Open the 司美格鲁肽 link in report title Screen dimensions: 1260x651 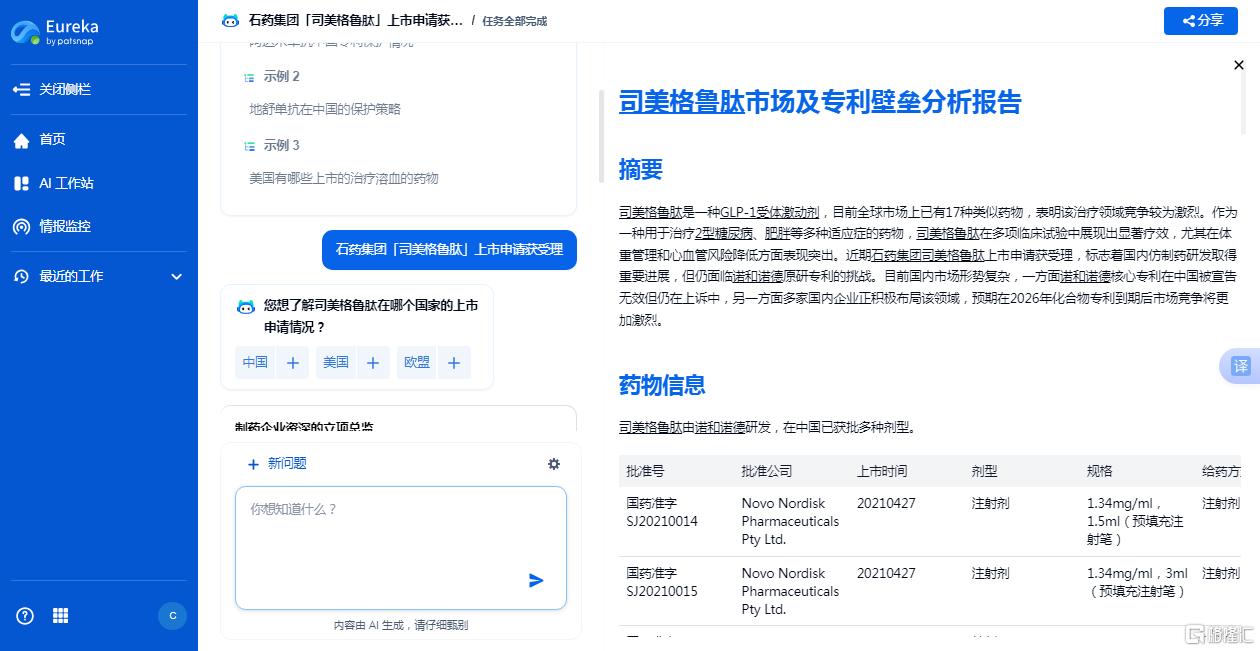pos(681,102)
